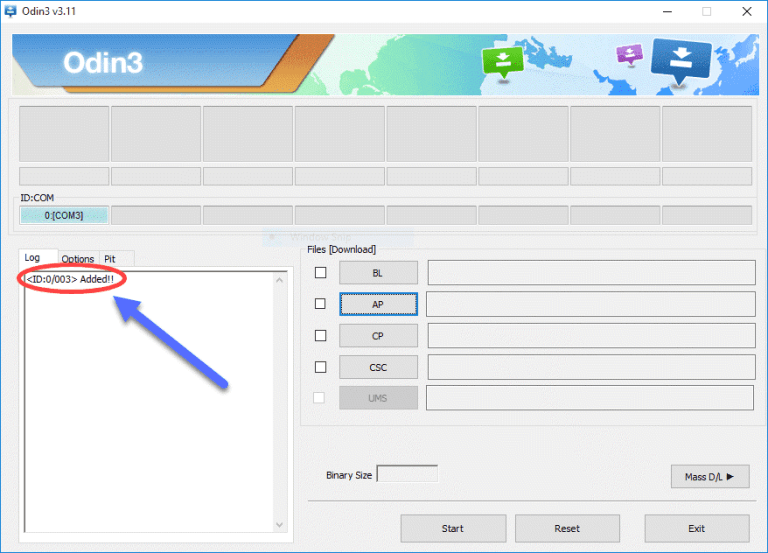Image resolution: width=768 pixels, height=553 pixels.
Task: Enable the CP file checkbox
Action: pos(320,336)
